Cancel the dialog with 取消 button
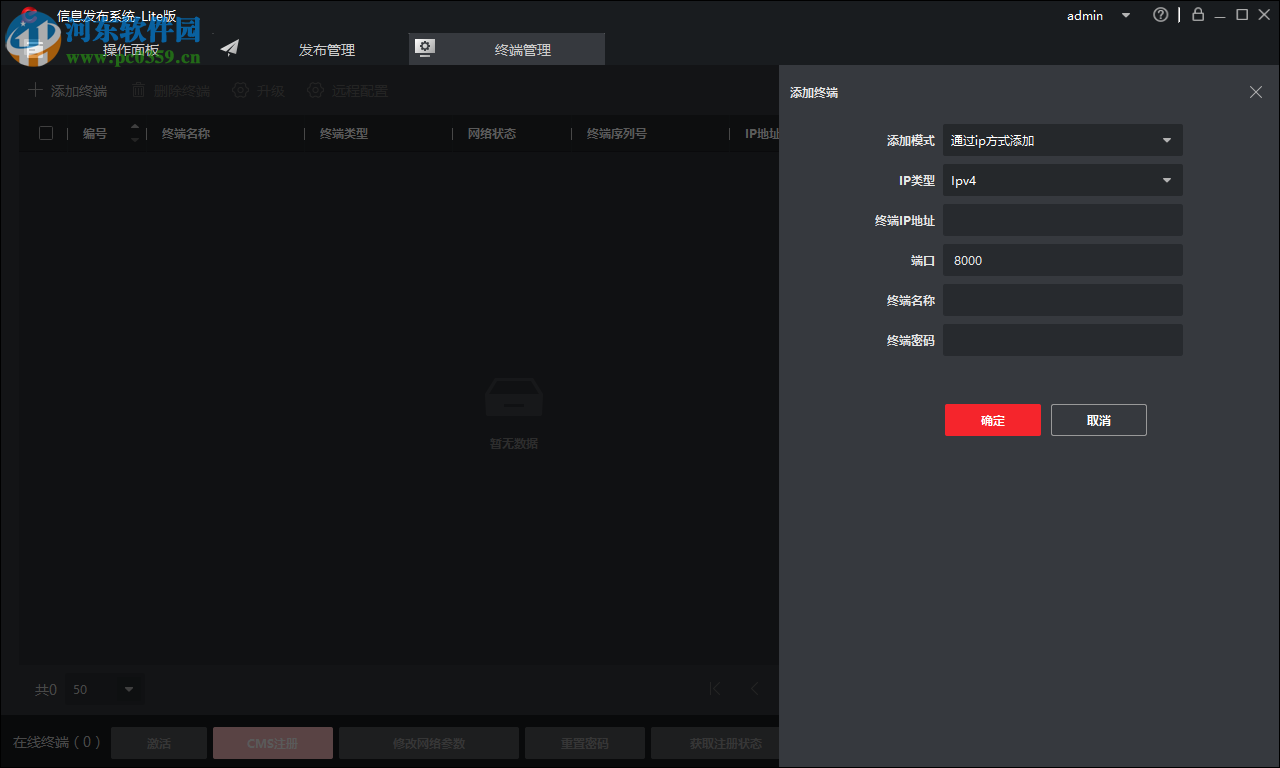Image resolution: width=1280 pixels, height=768 pixels. coord(1098,419)
